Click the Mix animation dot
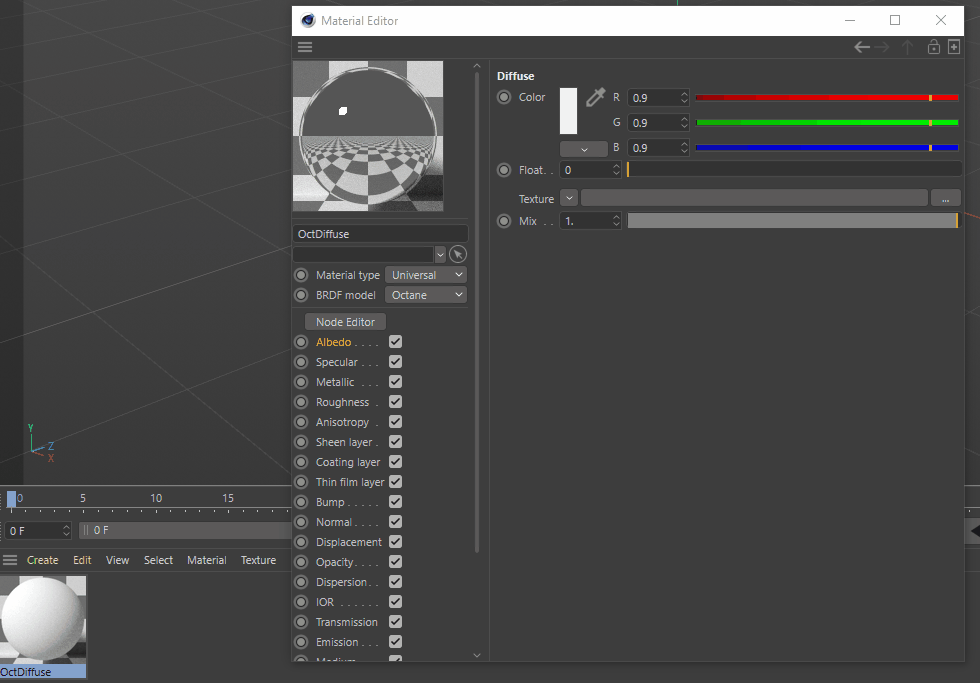 tap(504, 221)
